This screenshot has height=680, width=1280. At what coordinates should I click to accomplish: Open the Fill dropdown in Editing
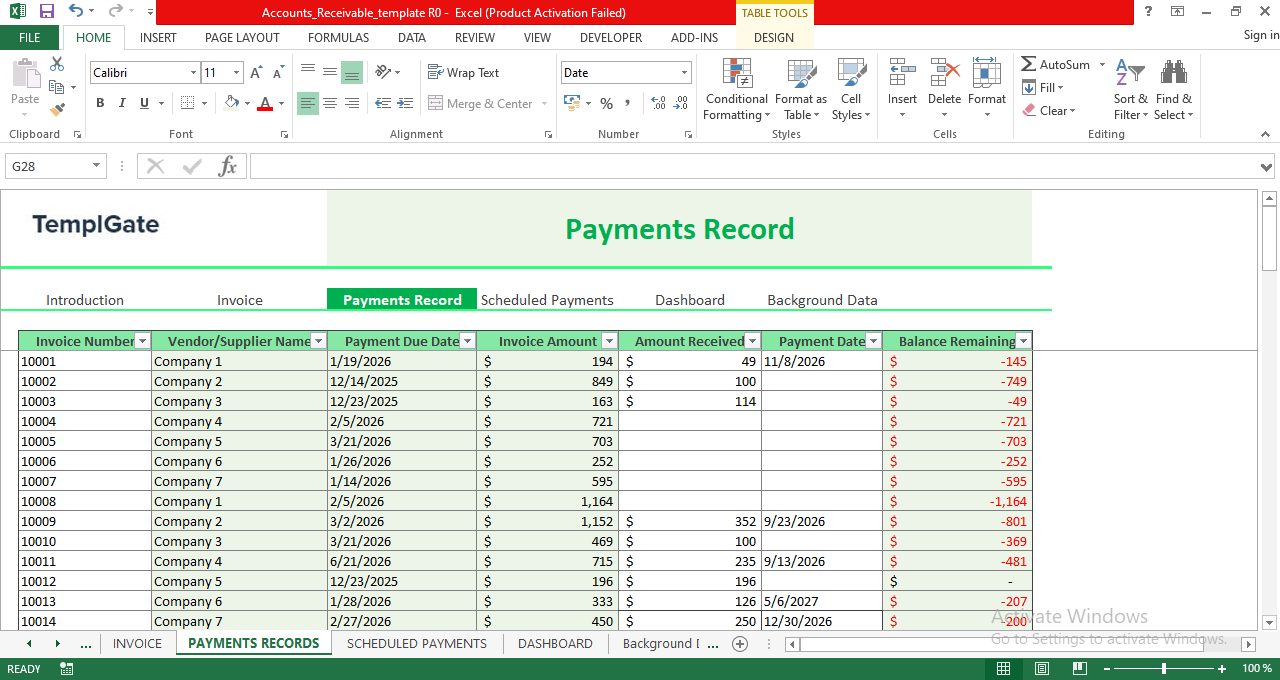[1043, 88]
